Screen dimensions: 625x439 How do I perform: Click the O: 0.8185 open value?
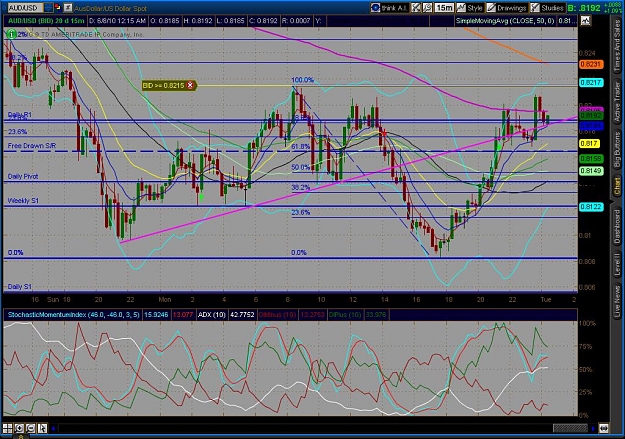tap(165, 21)
